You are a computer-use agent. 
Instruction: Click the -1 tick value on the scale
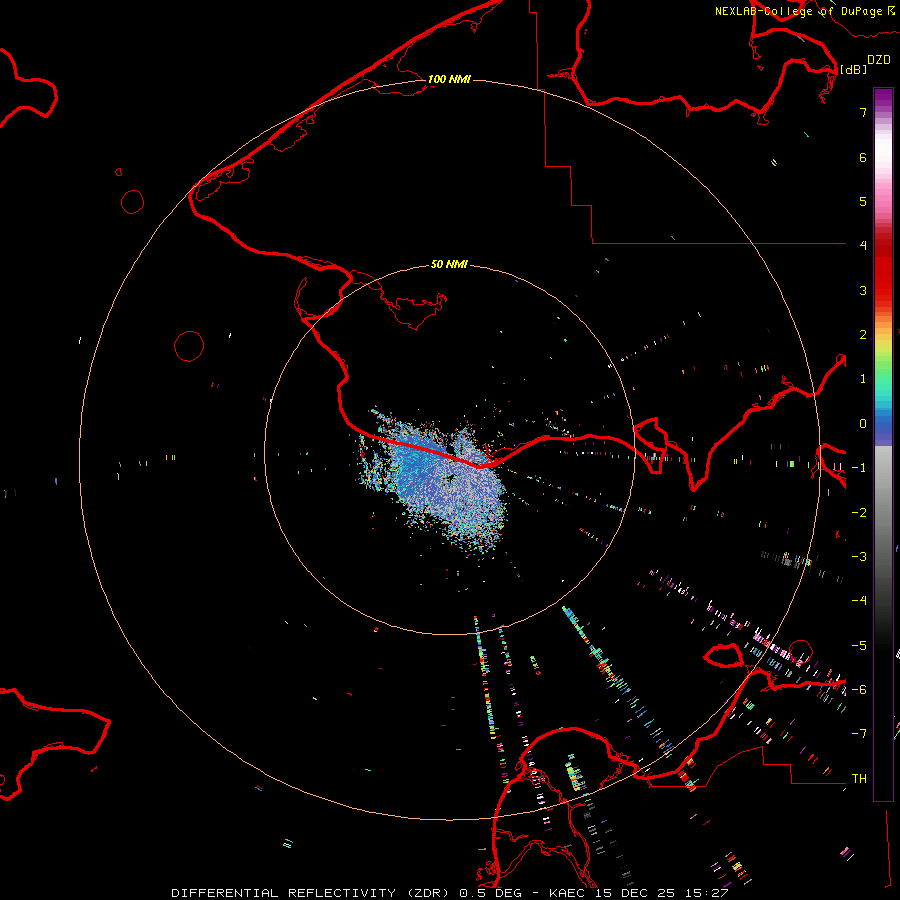pos(859,468)
